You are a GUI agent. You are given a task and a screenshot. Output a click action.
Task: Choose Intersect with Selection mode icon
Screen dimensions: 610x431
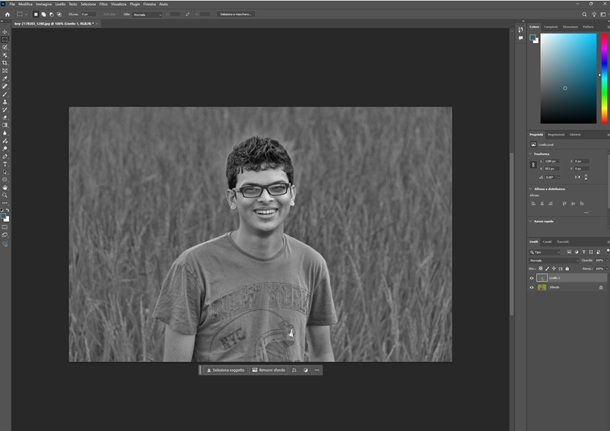coord(59,14)
